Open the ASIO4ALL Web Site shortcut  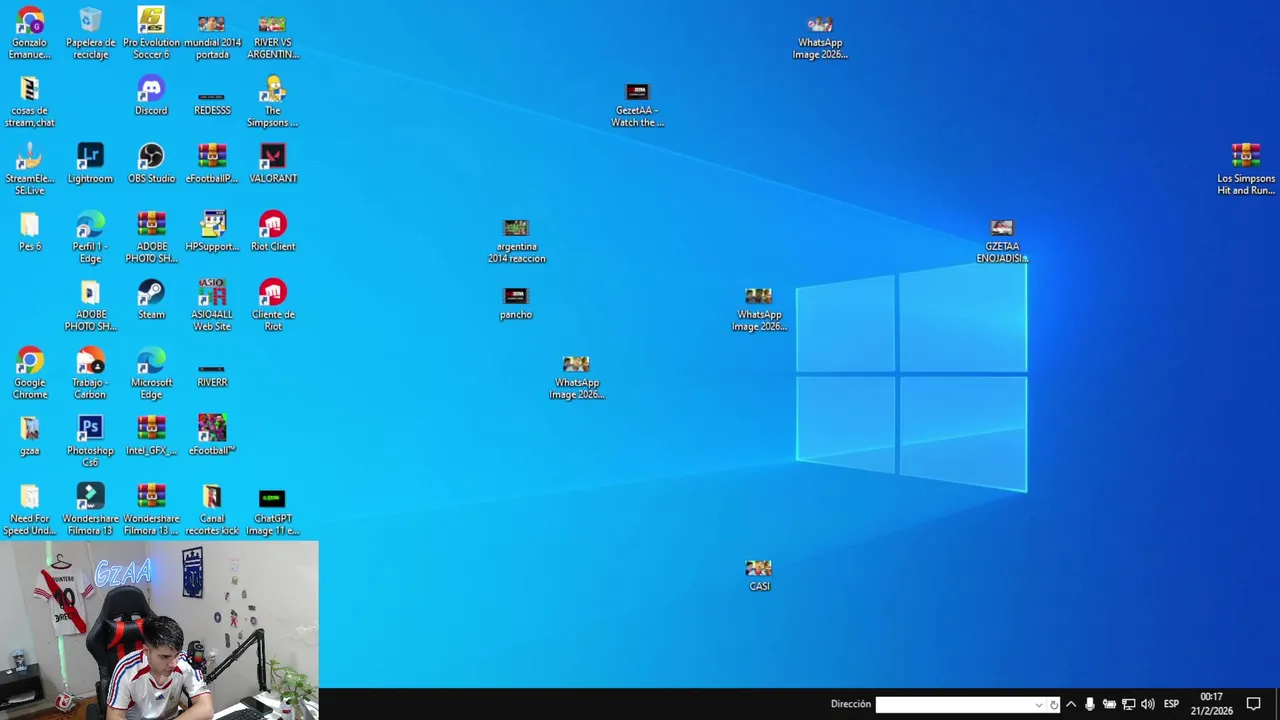[212, 305]
